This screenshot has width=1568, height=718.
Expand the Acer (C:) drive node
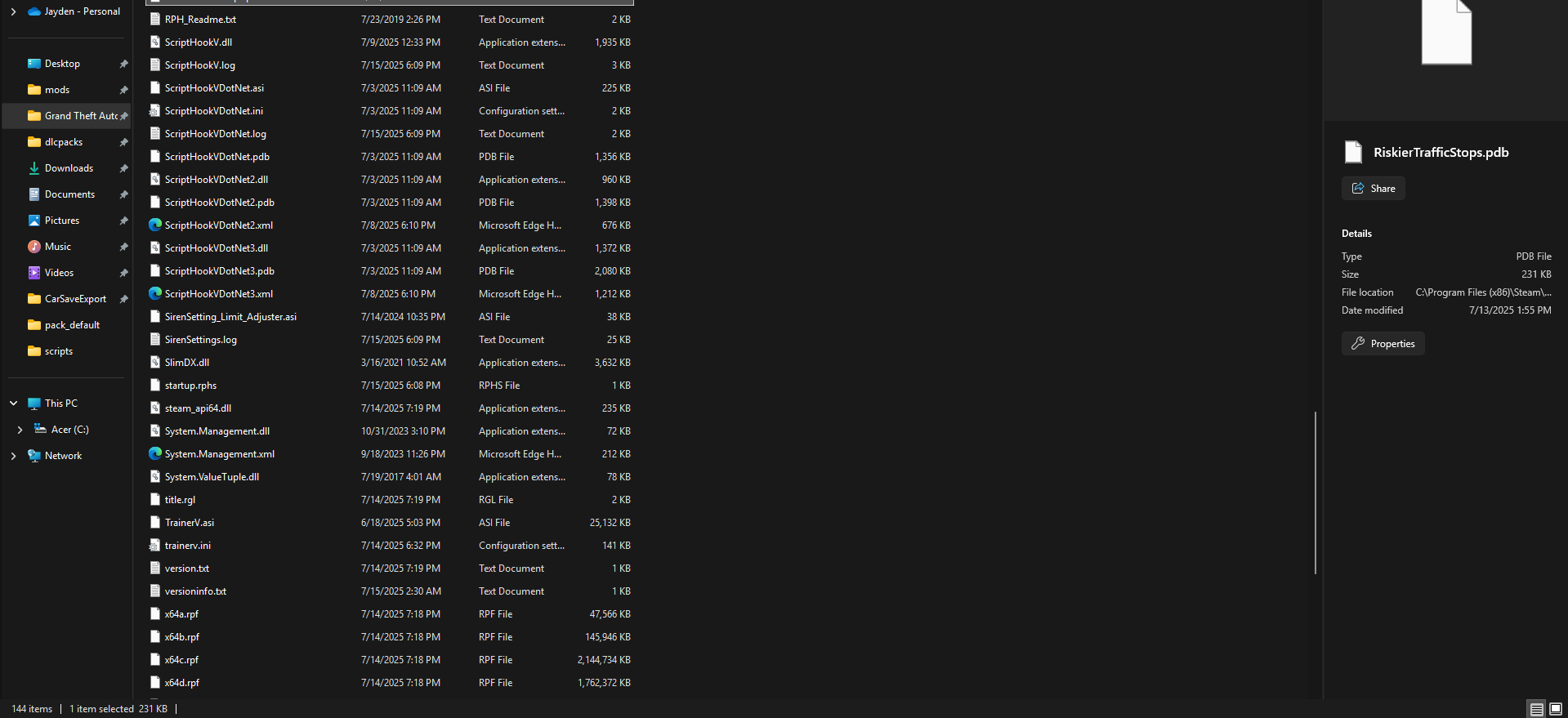20,430
